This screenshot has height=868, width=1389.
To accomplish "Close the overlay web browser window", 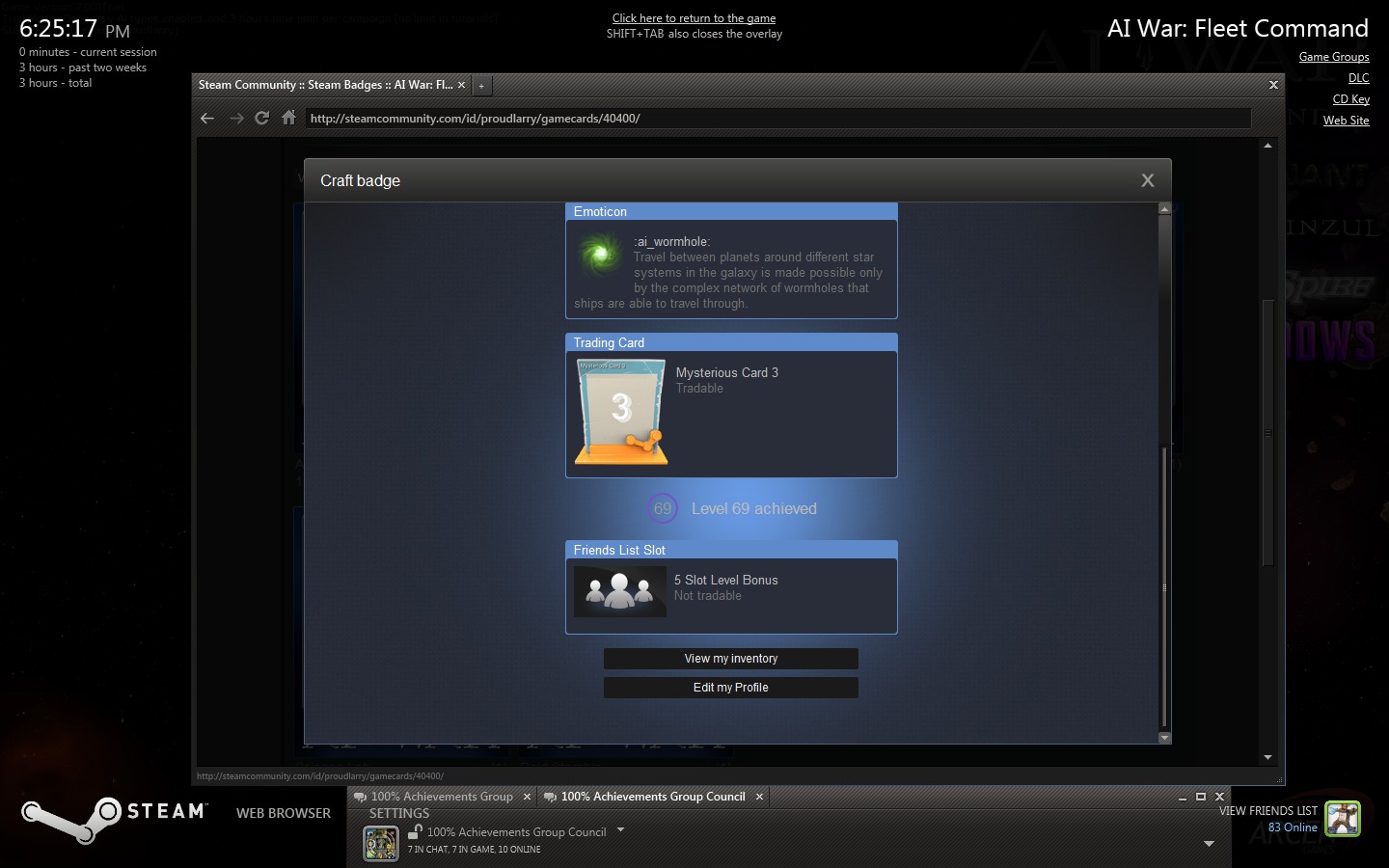I will [x=1273, y=85].
